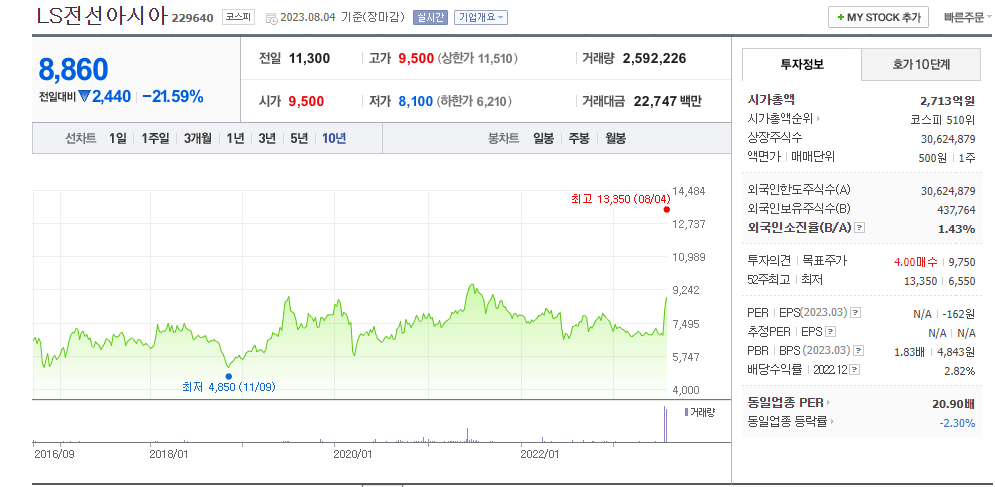Click the 거래대금 value 22,747

(656, 101)
